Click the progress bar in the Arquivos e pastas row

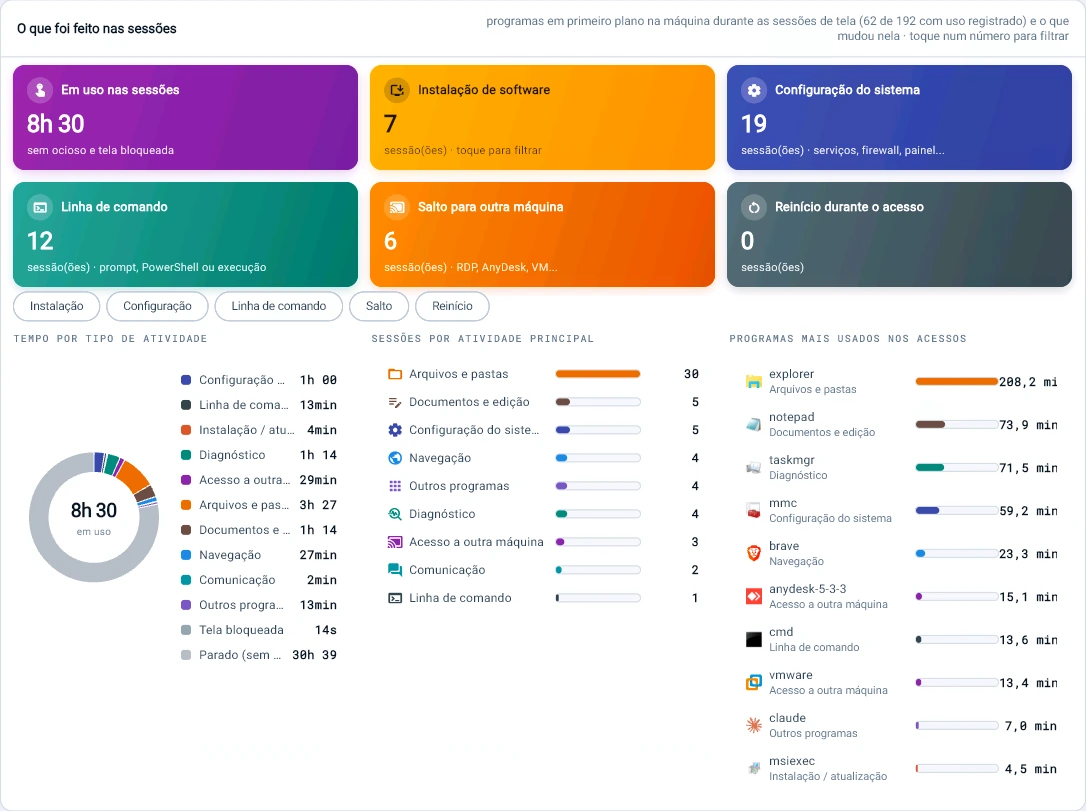tap(598, 374)
